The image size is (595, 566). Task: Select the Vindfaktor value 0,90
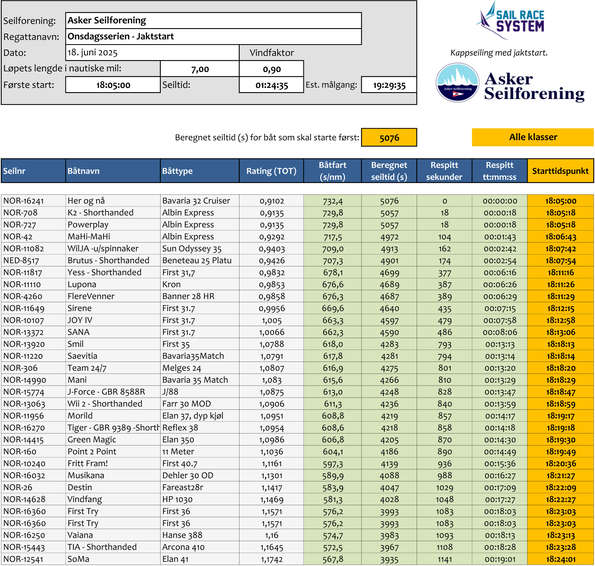coord(271,69)
